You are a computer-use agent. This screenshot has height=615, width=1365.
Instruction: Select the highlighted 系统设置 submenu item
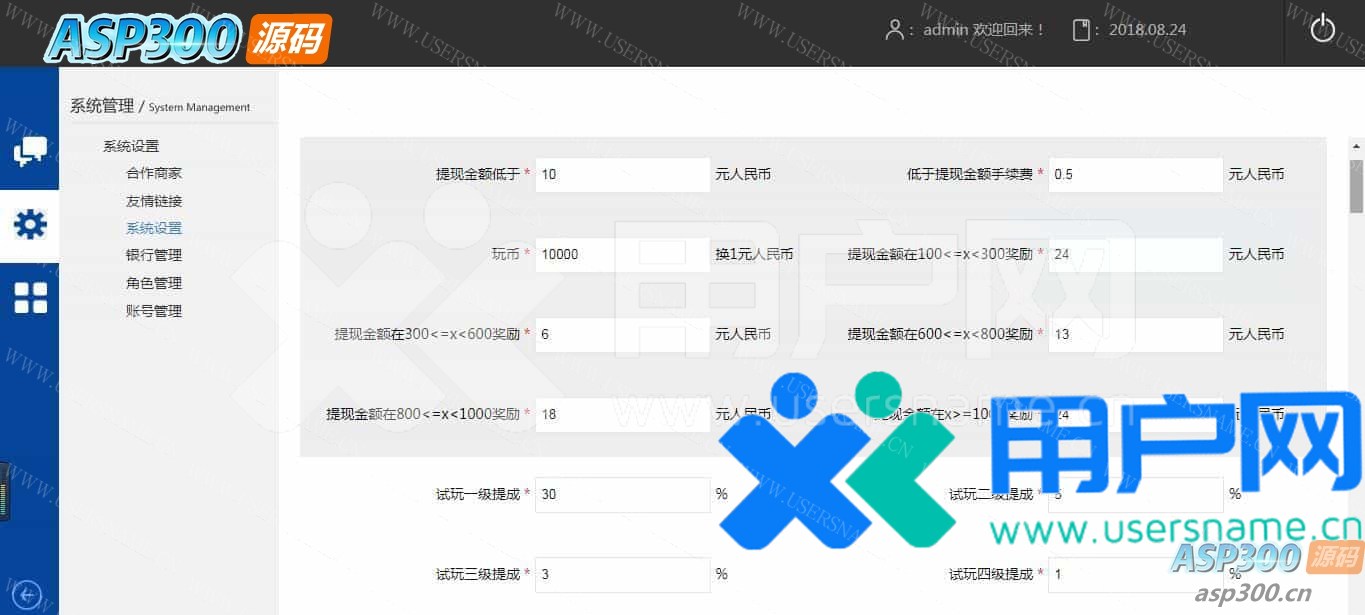(154, 228)
